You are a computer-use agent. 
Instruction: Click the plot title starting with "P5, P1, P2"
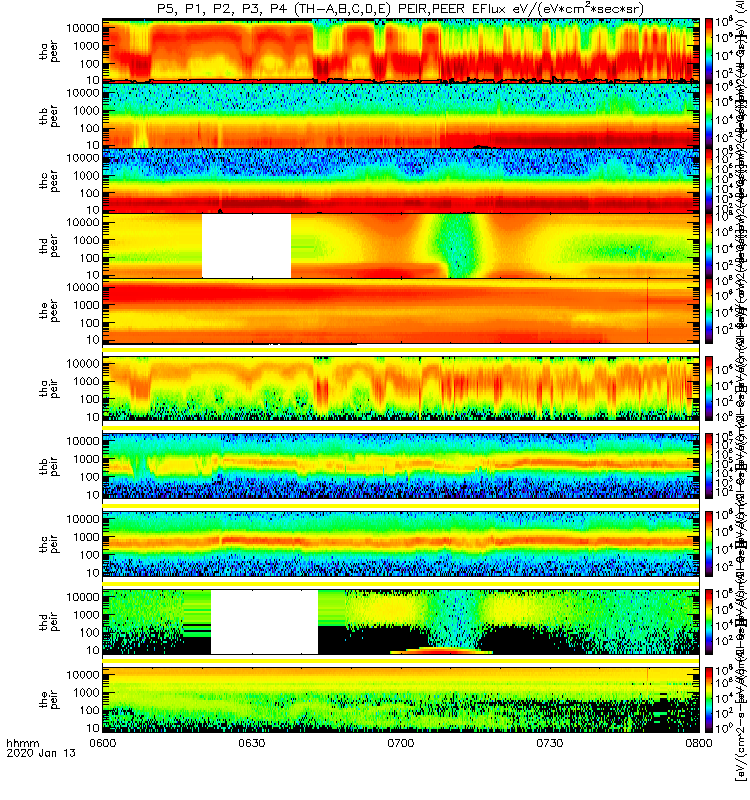401,9
